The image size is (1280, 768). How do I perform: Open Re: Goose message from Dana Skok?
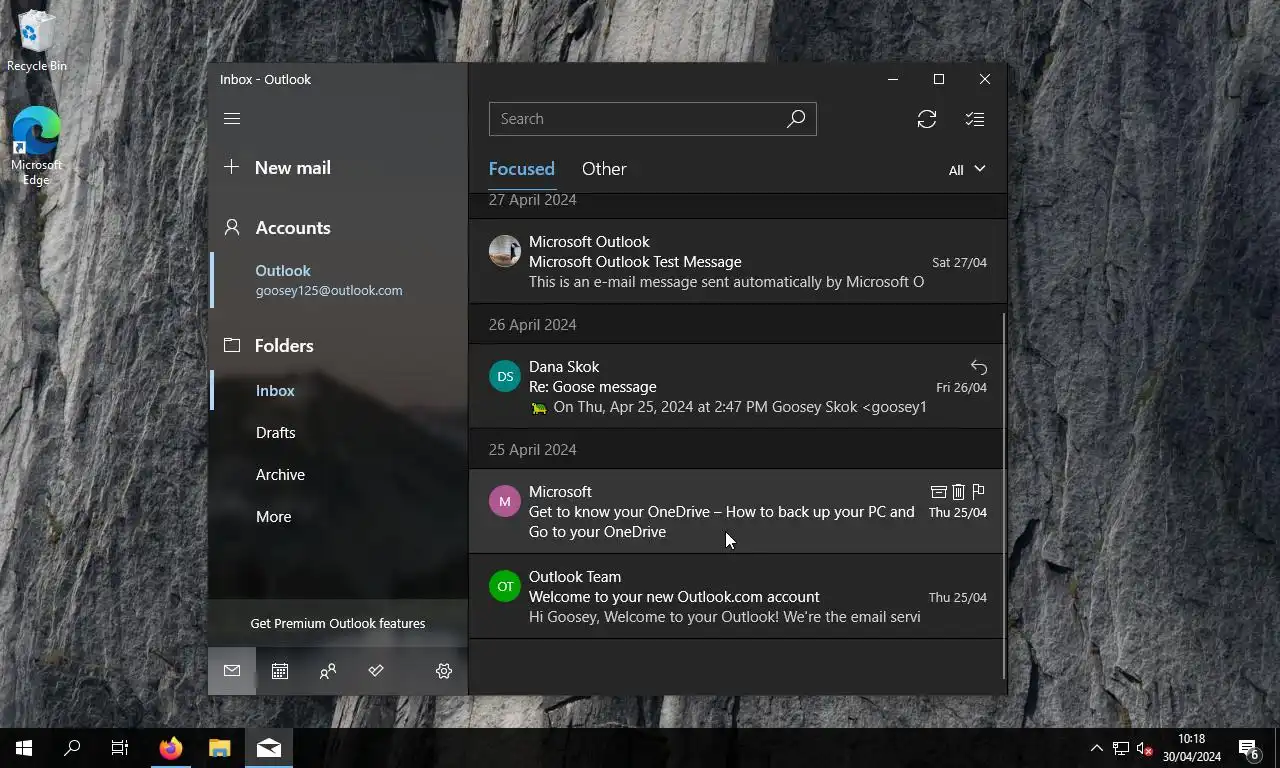737,386
